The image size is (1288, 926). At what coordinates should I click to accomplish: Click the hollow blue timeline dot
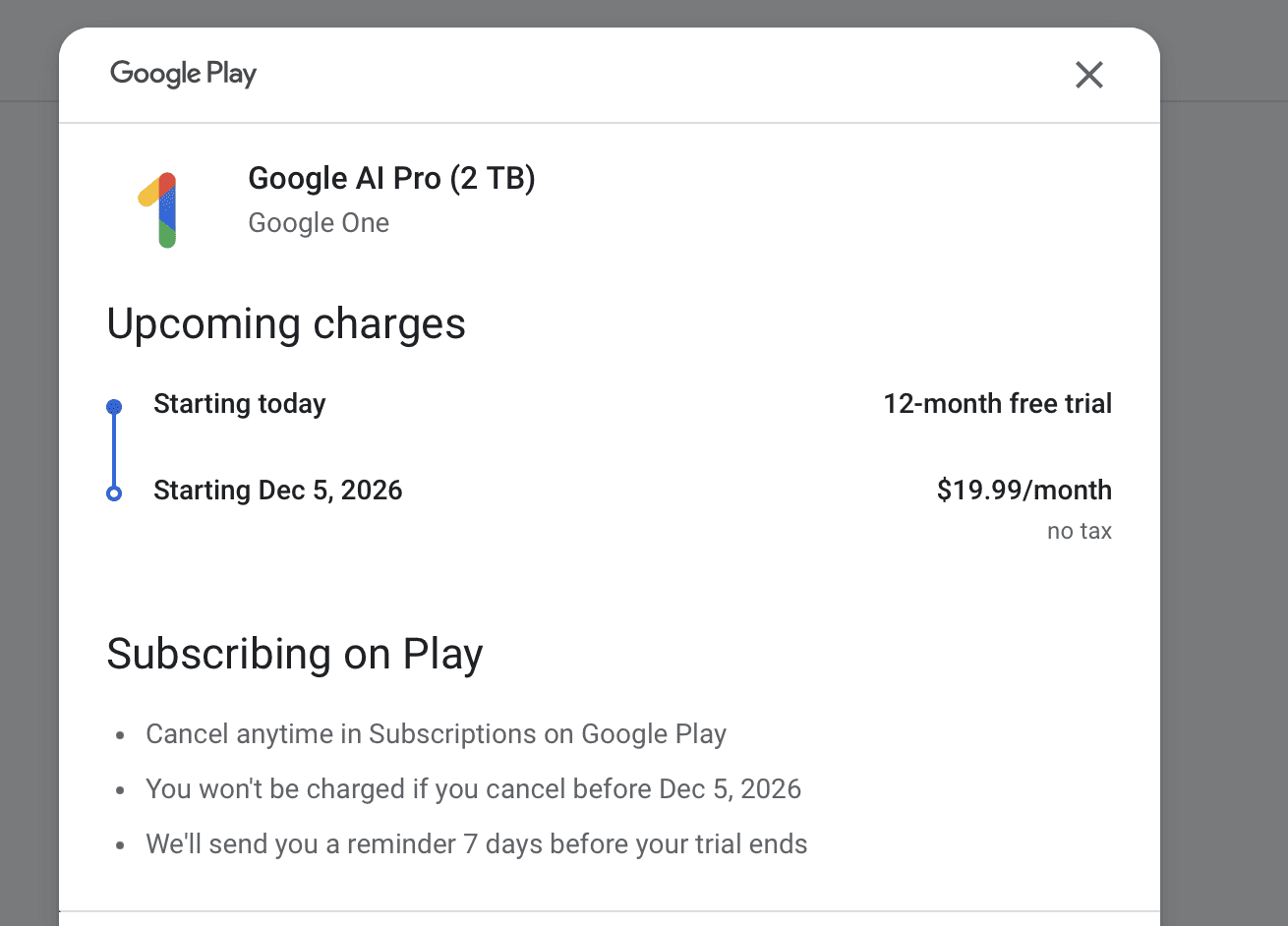pyautogui.click(x=114, y=492)
